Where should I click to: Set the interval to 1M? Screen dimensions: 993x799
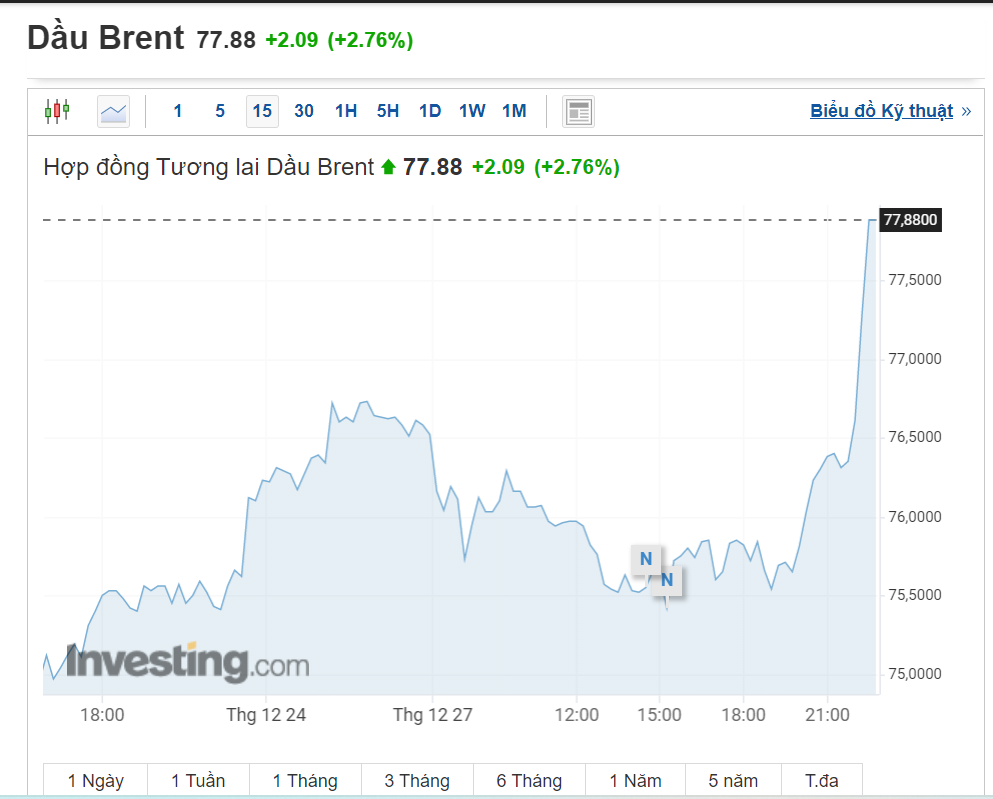pos(514,111)
